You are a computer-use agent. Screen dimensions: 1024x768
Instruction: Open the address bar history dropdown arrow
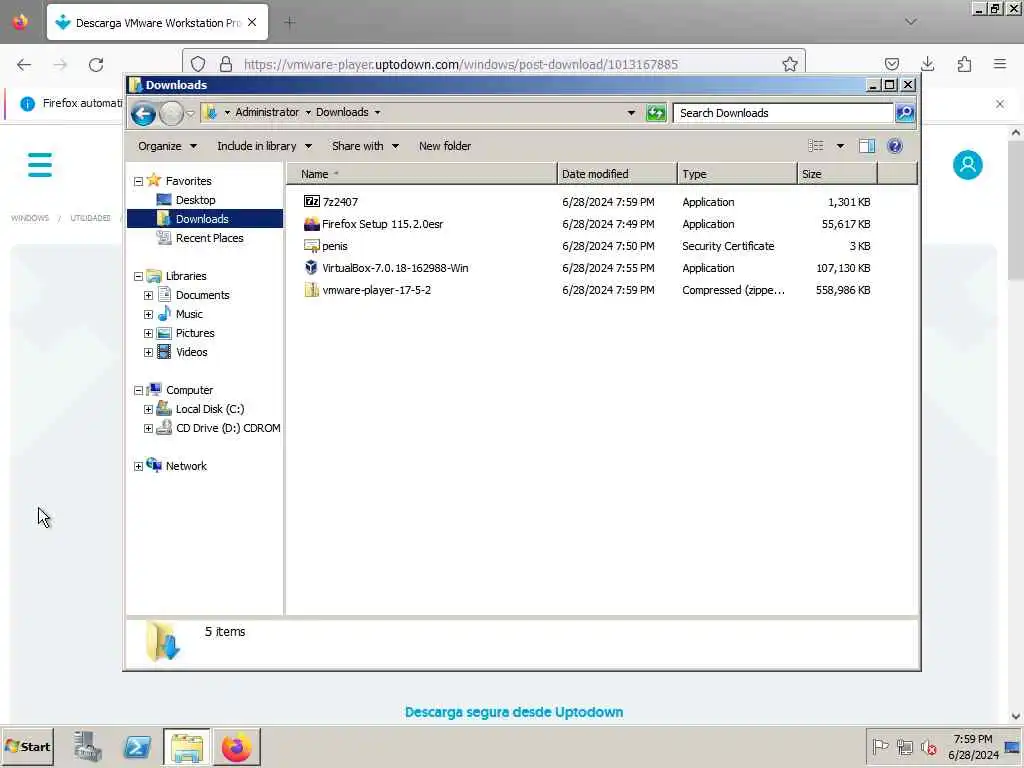click(631, 113)
